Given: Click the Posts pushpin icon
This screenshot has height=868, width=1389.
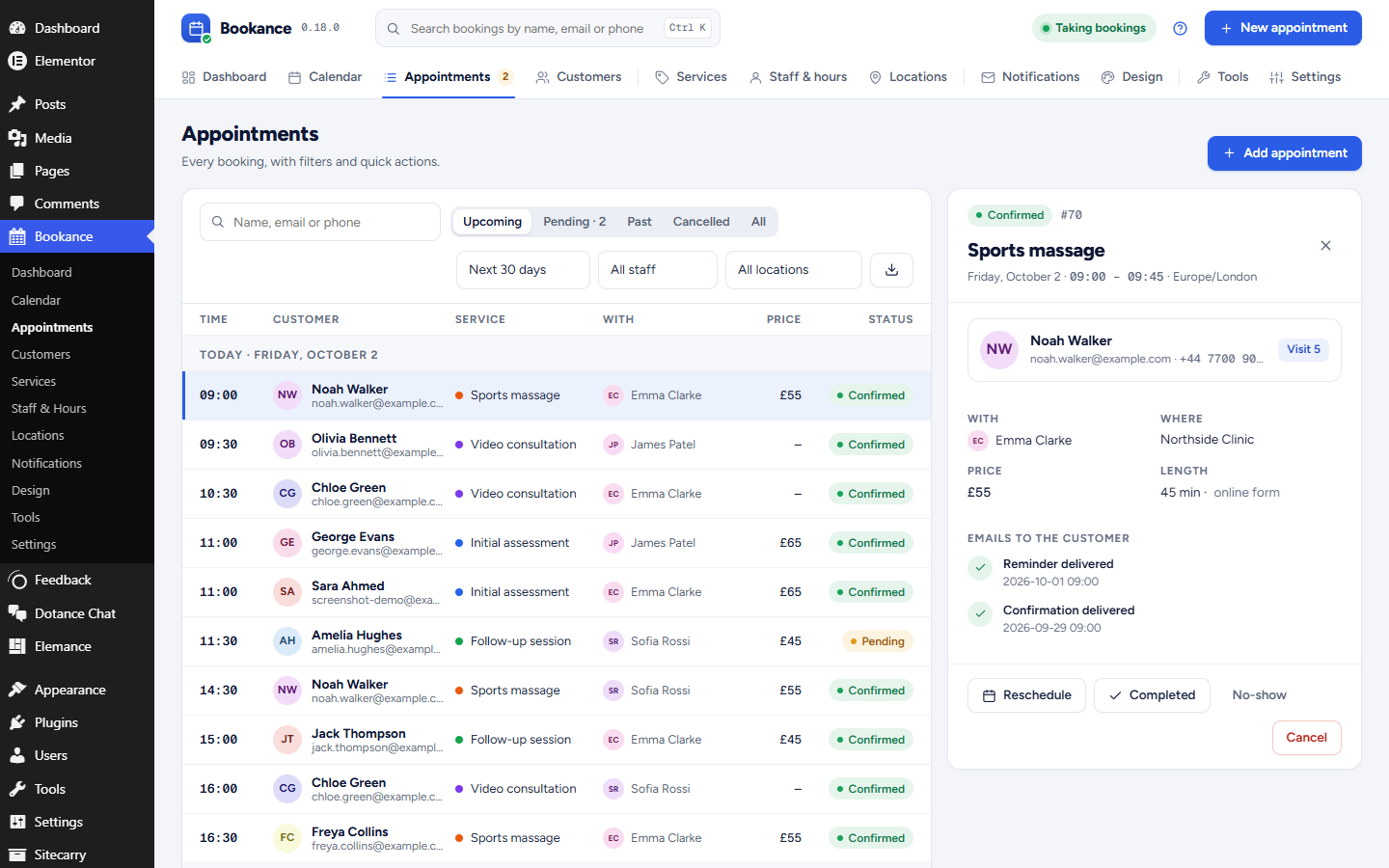Looking at the screenshot, I should [x=17, y=104].
